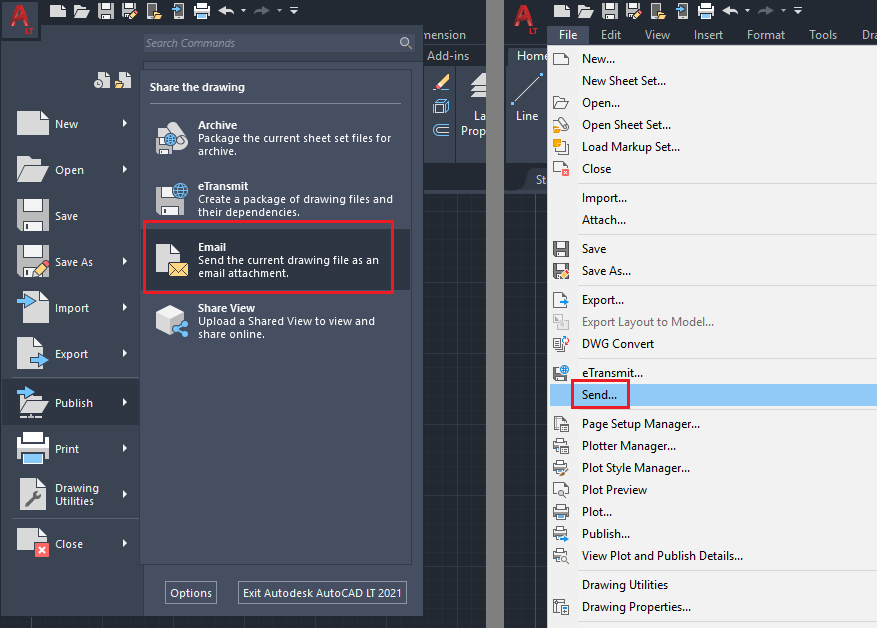Viewport: 877px width, 628px height.
Task: Expand the arrow next to Save As
Action: point(125,261)
